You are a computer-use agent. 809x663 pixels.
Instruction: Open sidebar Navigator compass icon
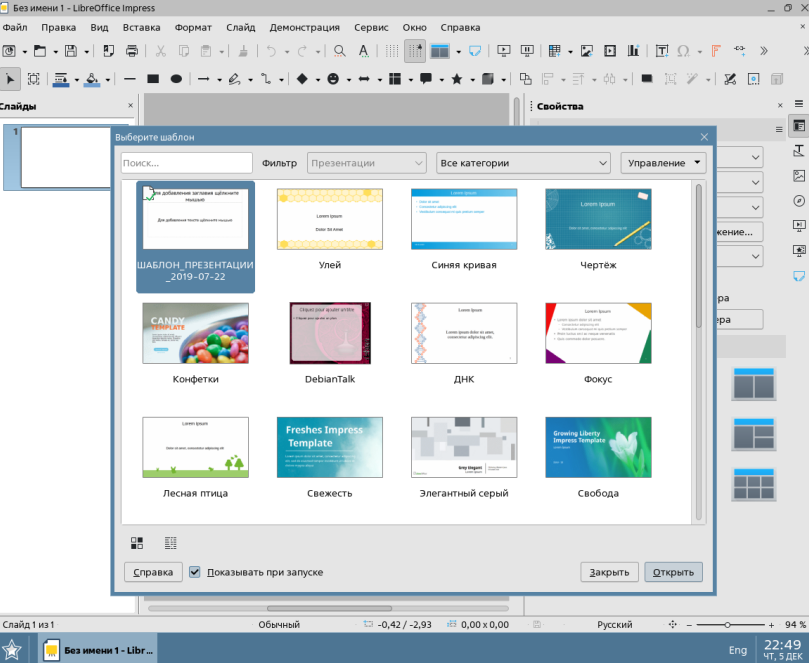(799, 201)
